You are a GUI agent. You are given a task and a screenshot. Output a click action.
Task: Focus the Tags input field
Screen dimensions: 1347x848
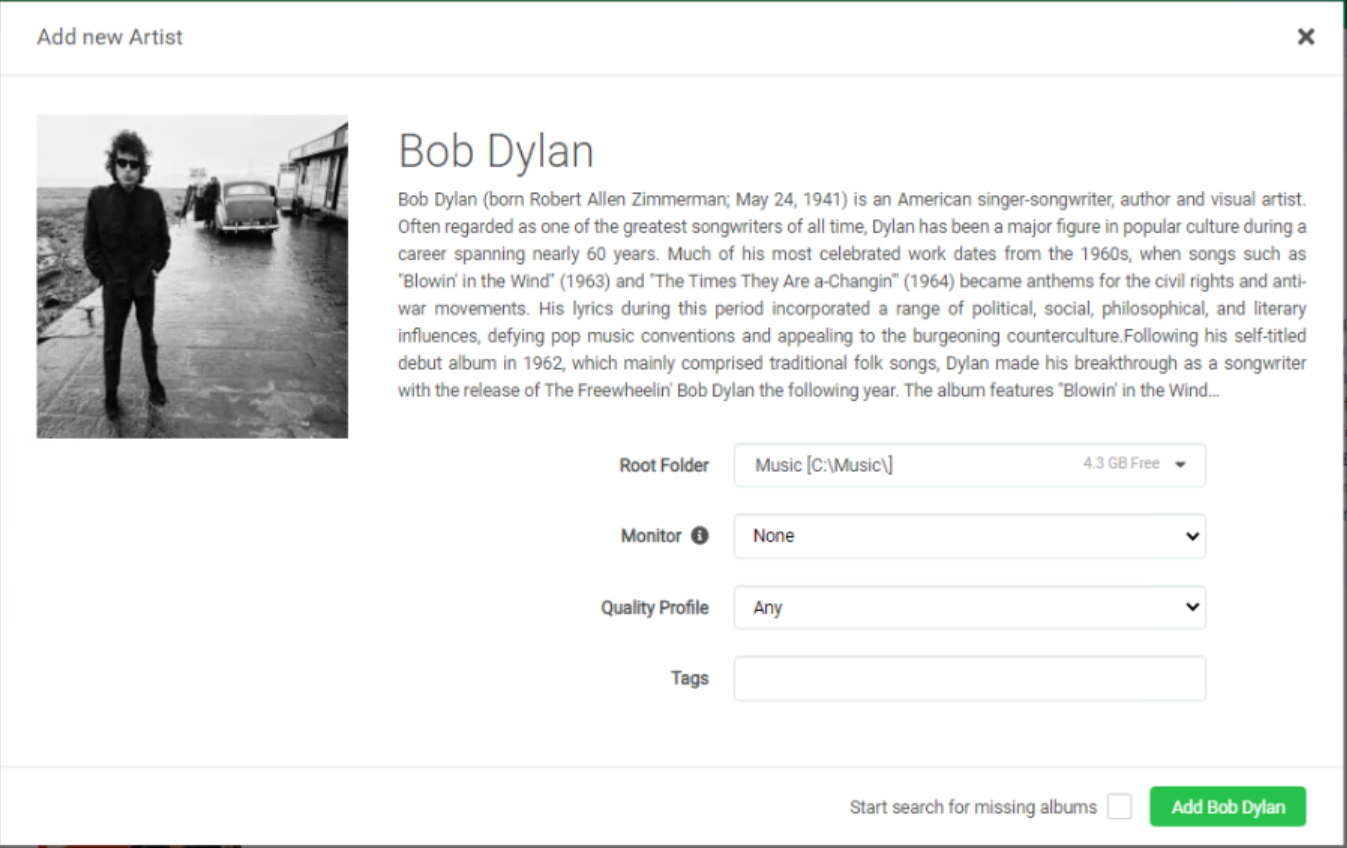(x=970, y=678)
